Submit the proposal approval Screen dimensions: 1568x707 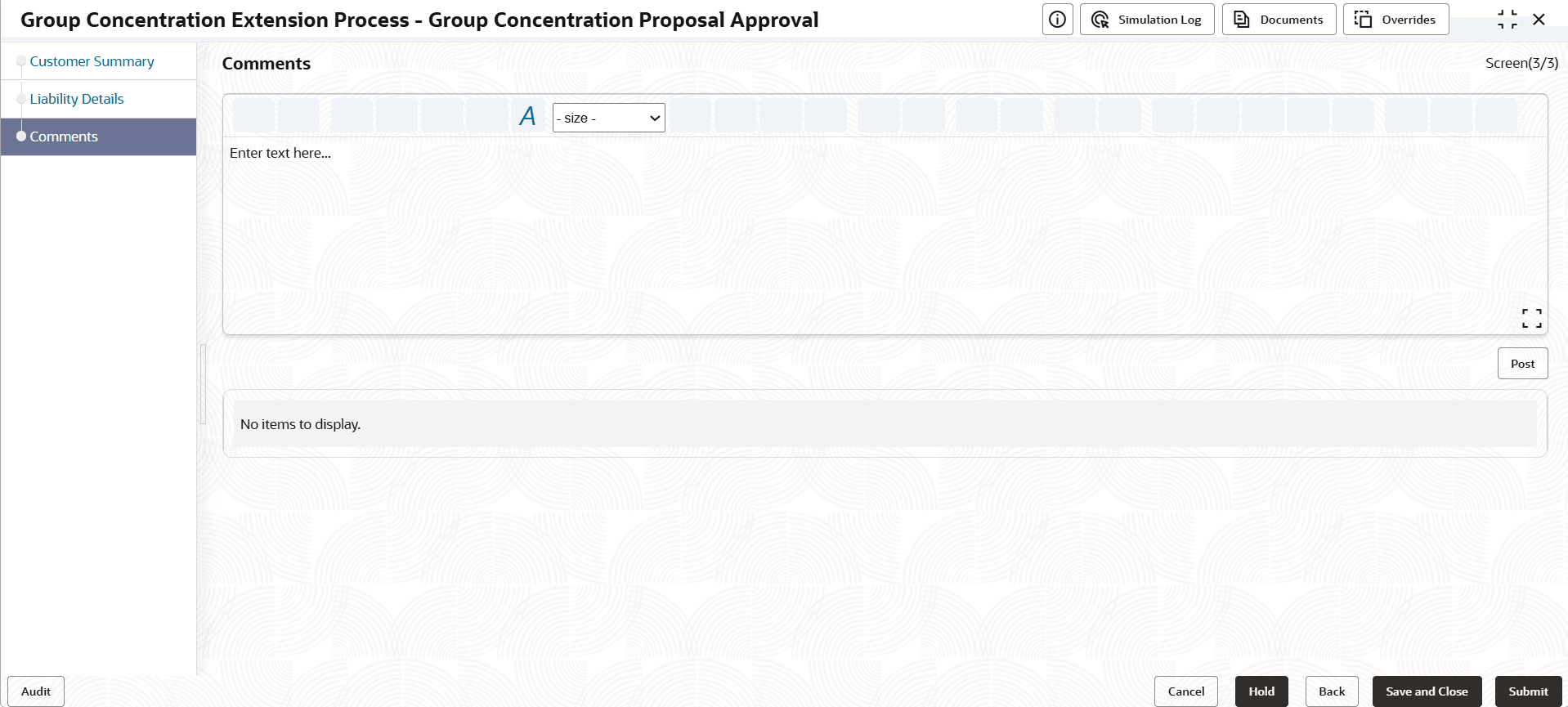pyautogui.click(x=1528, y=691)
